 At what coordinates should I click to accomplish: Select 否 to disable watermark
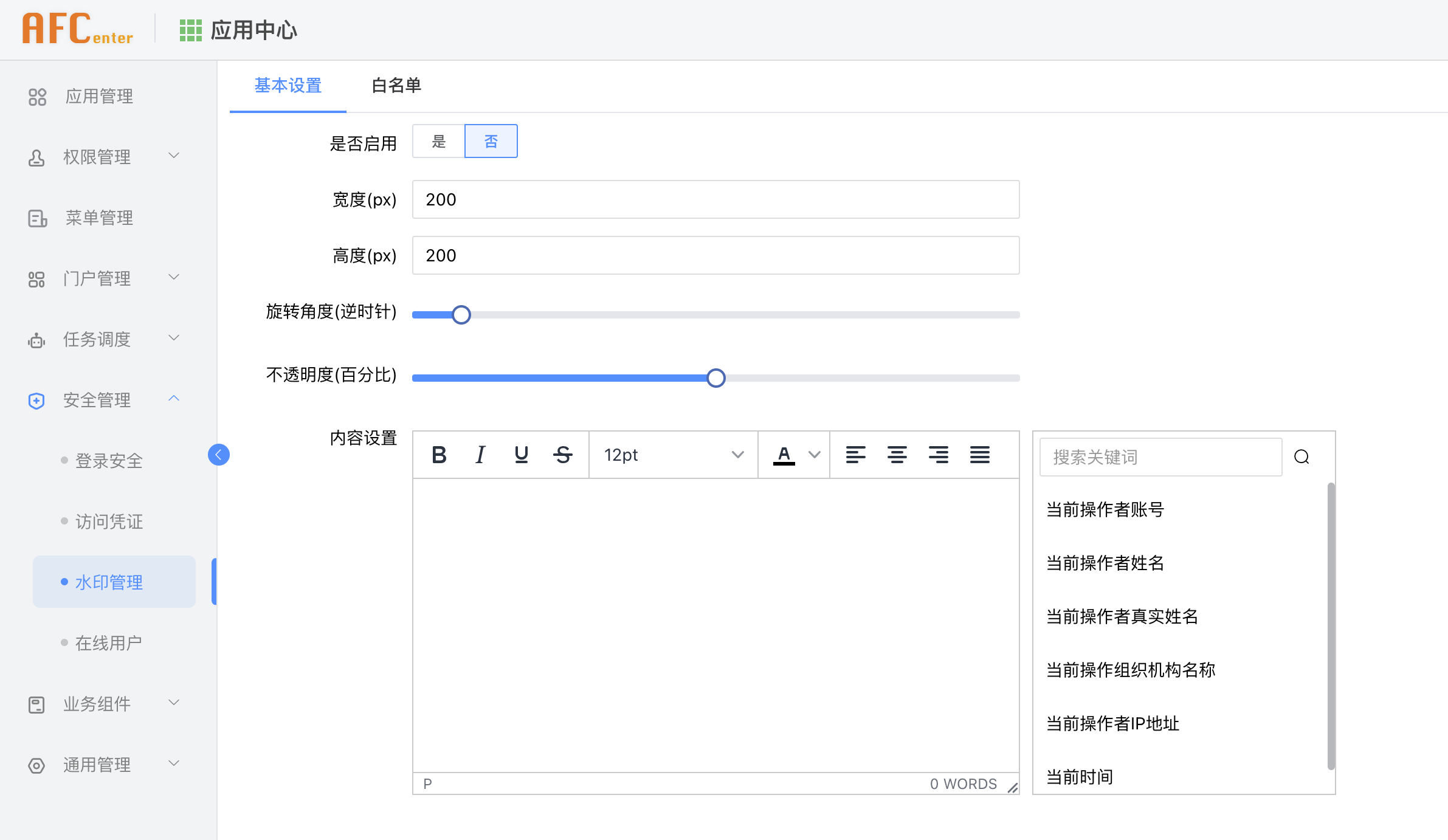491,142
